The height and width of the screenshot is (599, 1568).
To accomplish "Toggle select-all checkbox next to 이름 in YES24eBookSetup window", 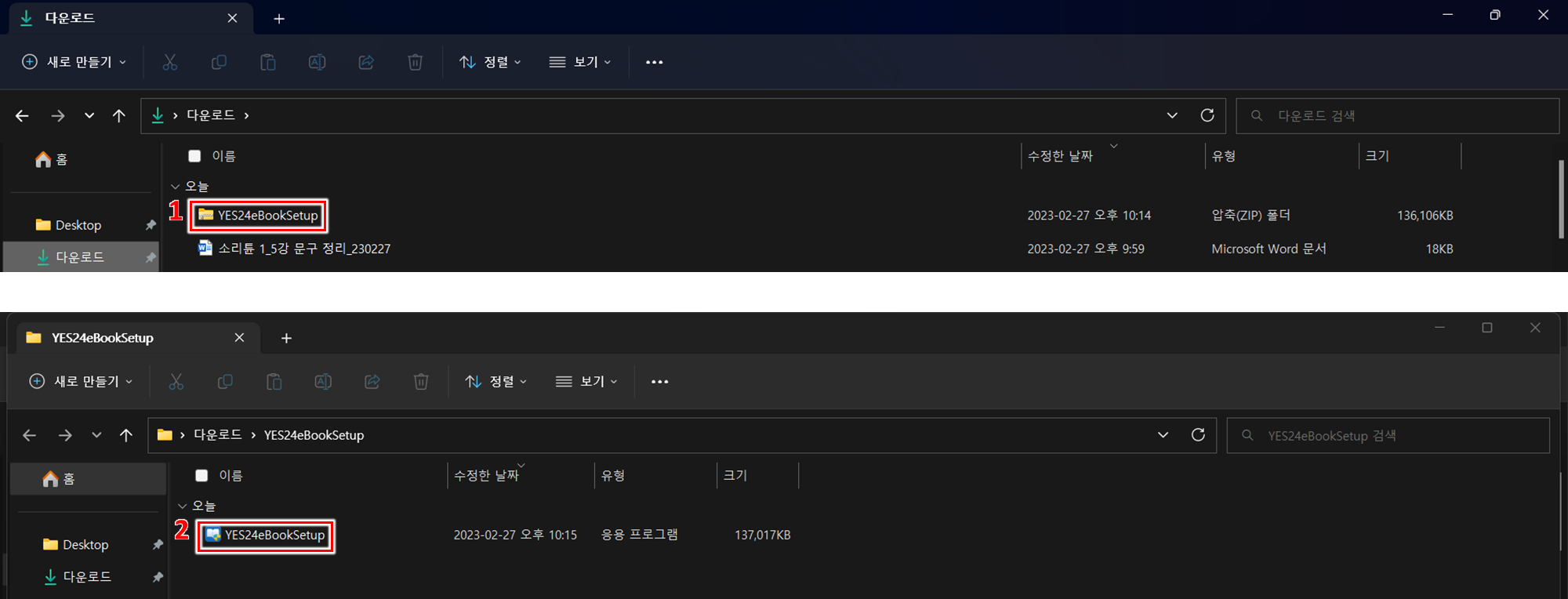I will pyautogui.click(x=201, y=475).
